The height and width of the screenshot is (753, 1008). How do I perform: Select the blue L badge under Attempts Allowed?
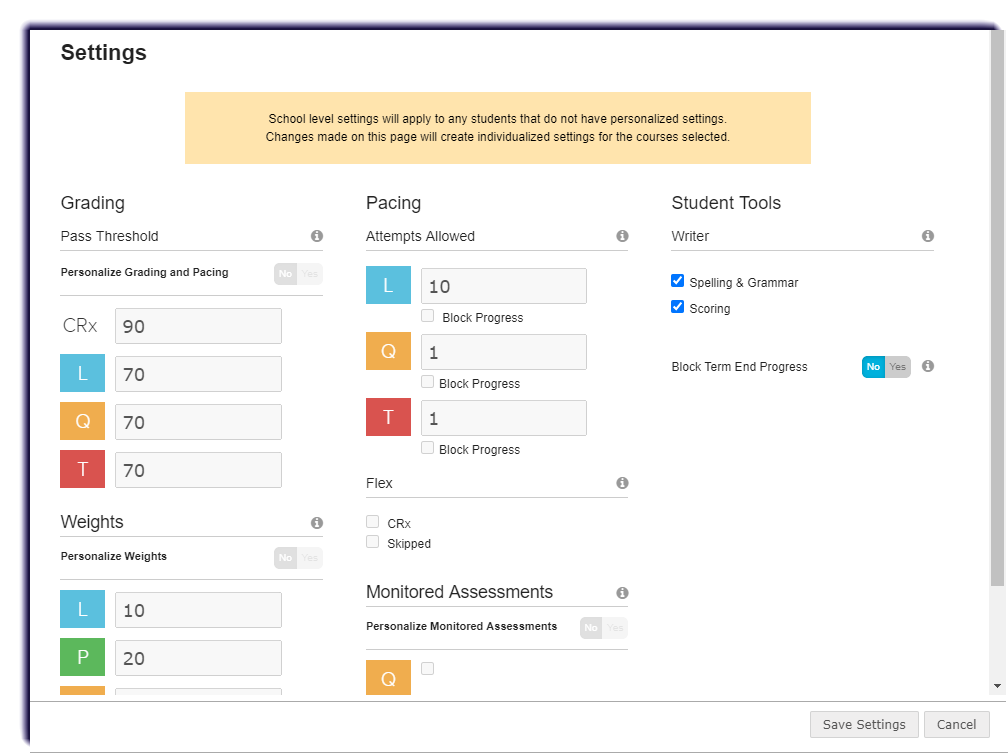coord(388,285)
